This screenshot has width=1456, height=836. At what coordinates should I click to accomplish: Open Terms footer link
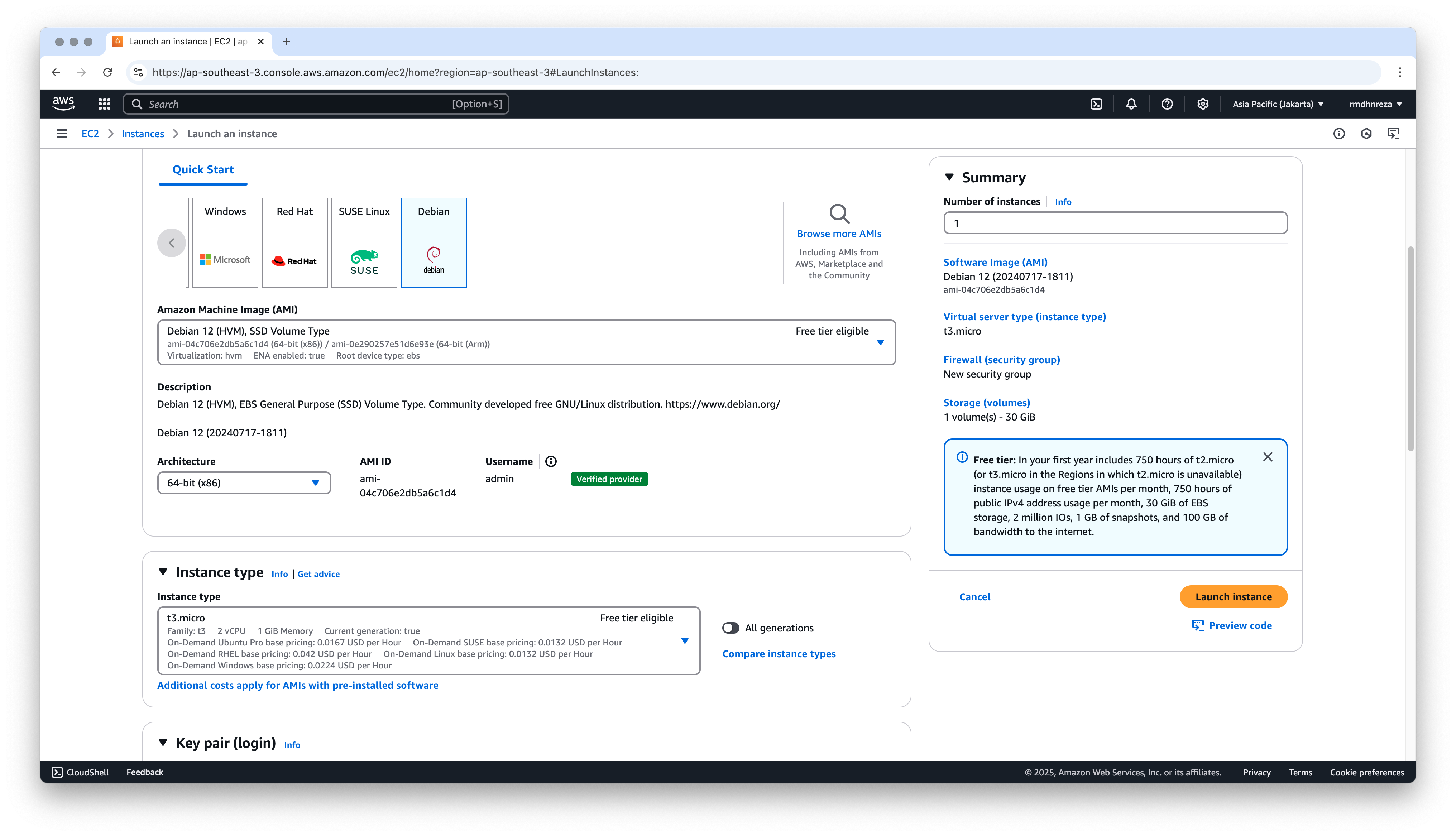[1300, 773]
